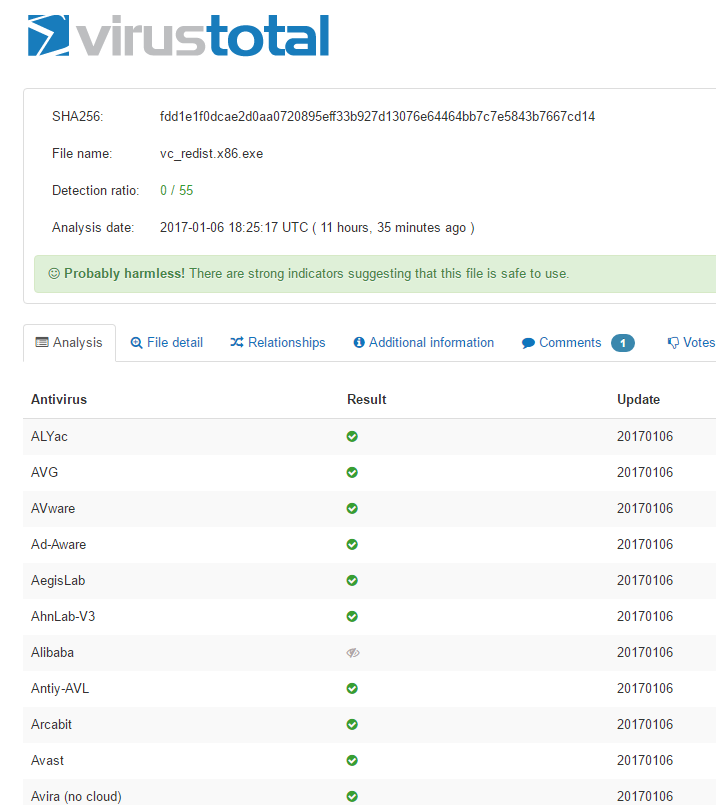716x805 pixels.
Task: Click the update date in Alibaba row
Action: tap(645, 652)
